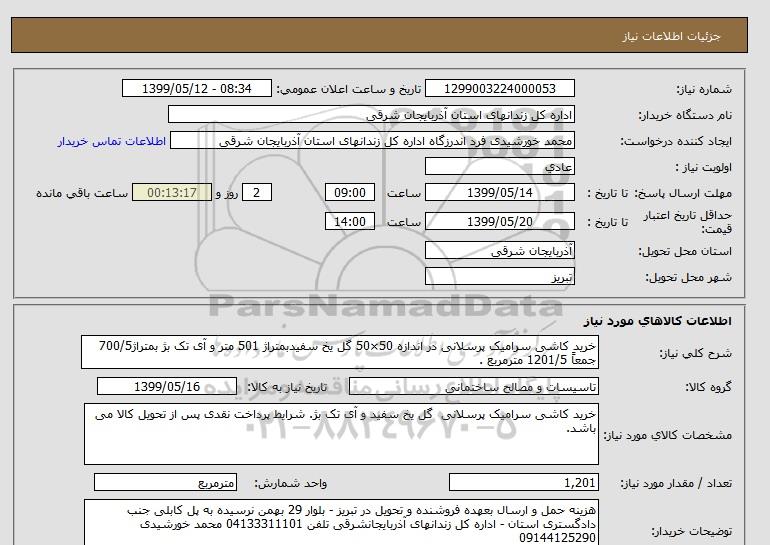
Task: Select the request creator field محمد خورشیدی فرد
Action: pos(372,141)
